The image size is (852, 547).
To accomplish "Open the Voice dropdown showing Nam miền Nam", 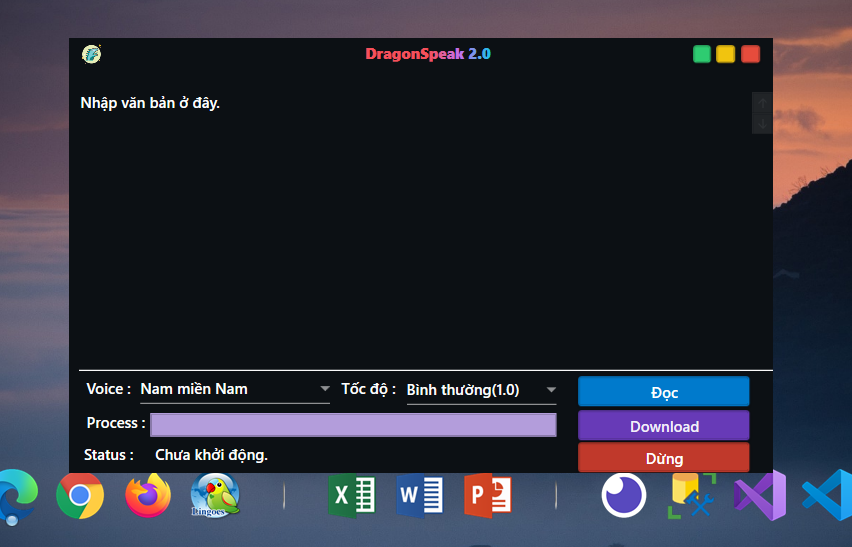I will pyautogui.click(x=235, y=389).
